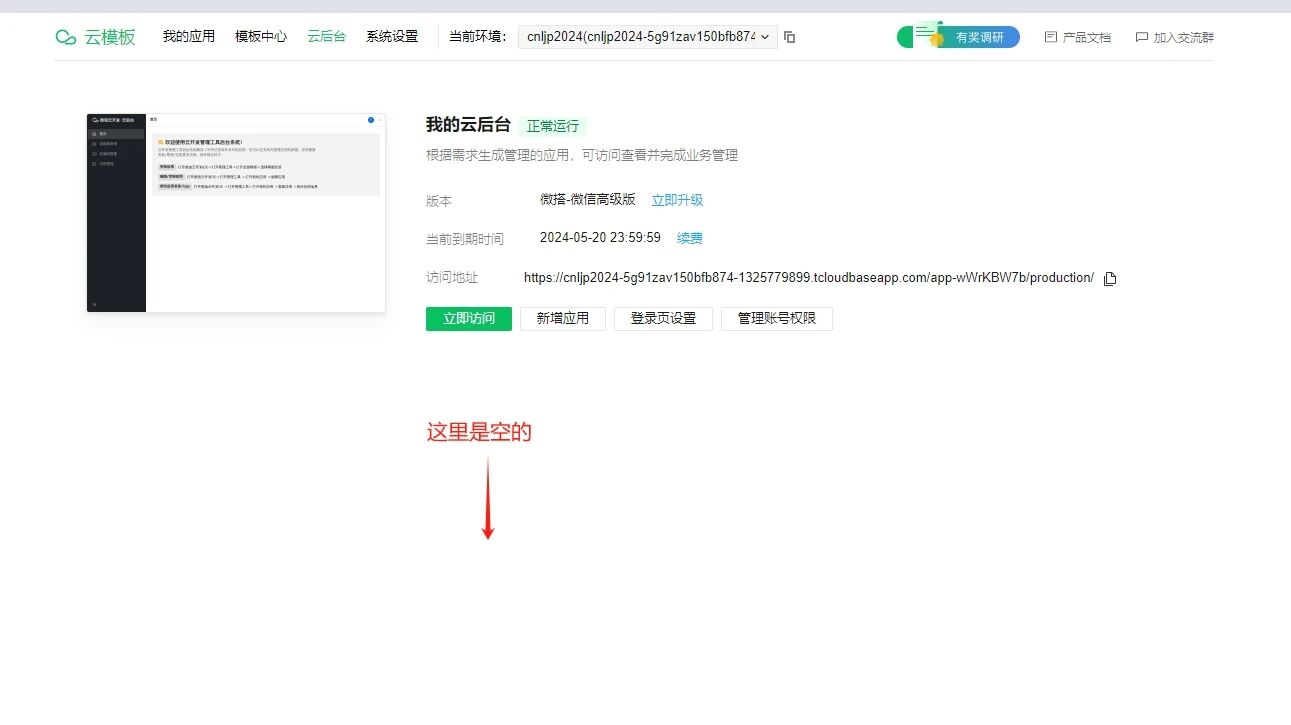
Task: Switch to 云后台 tab
Action: tap(326, 36)
